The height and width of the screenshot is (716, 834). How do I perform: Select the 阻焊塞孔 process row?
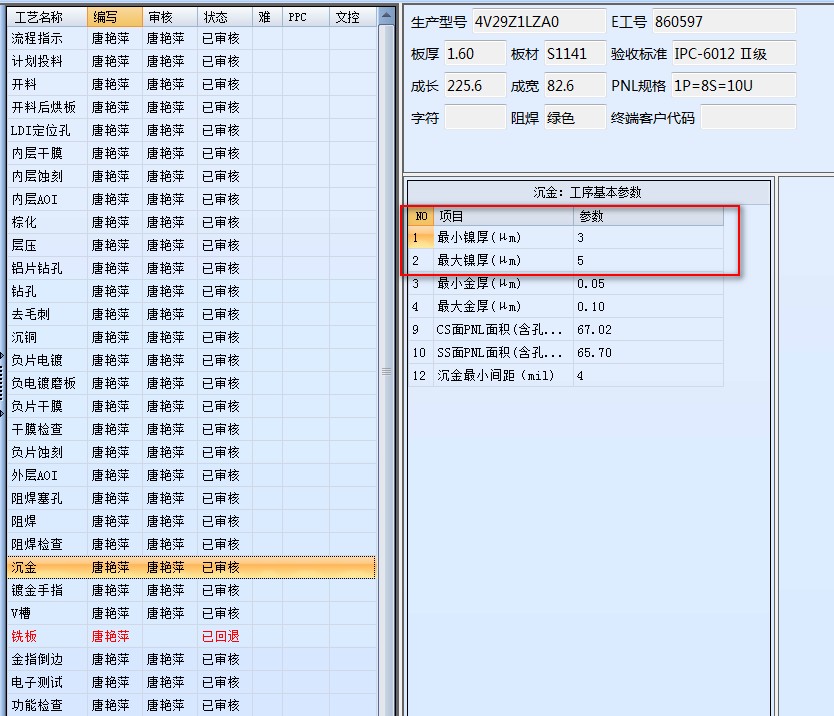[192, 498]
